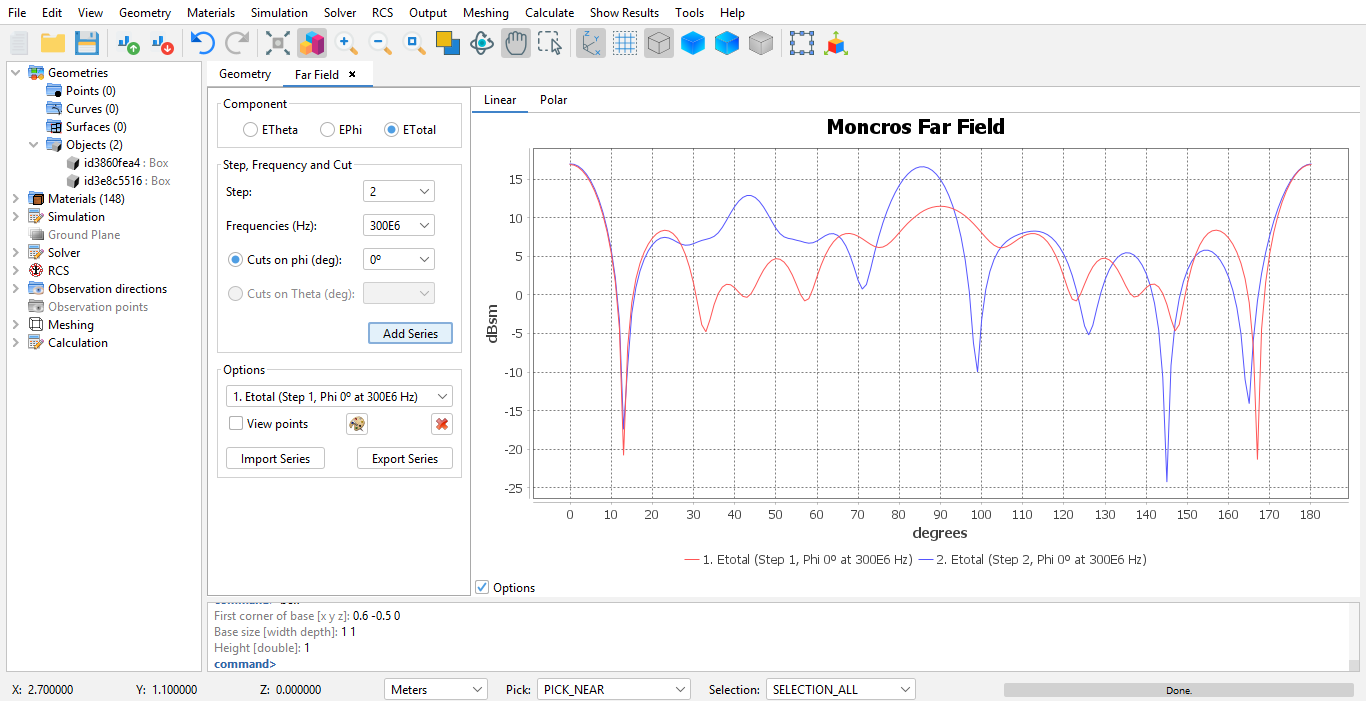Open the Meshing menu
Image resolution: width=1366 pixels, height=701 pixels.
[485, 13]
